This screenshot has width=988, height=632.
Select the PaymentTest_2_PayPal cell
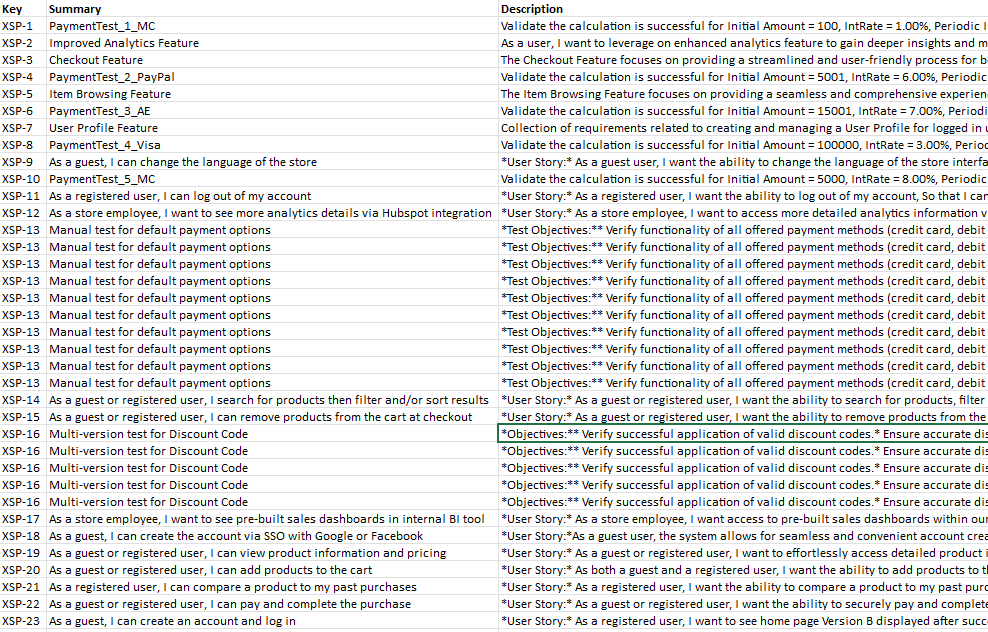pos(112,77)
